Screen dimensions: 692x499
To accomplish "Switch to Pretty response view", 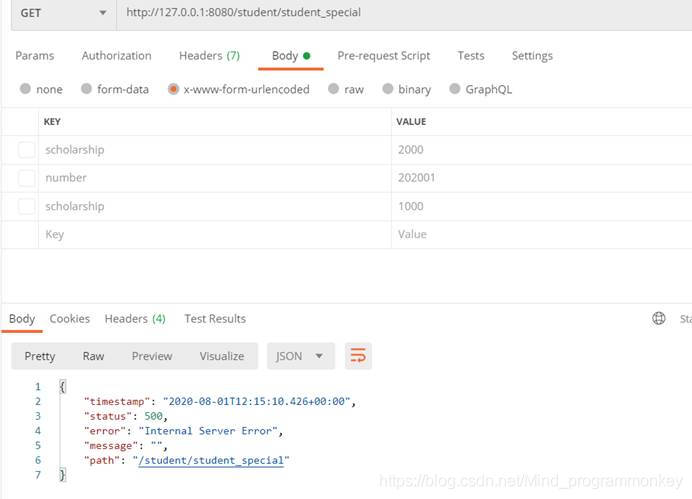I will (40, 356).
